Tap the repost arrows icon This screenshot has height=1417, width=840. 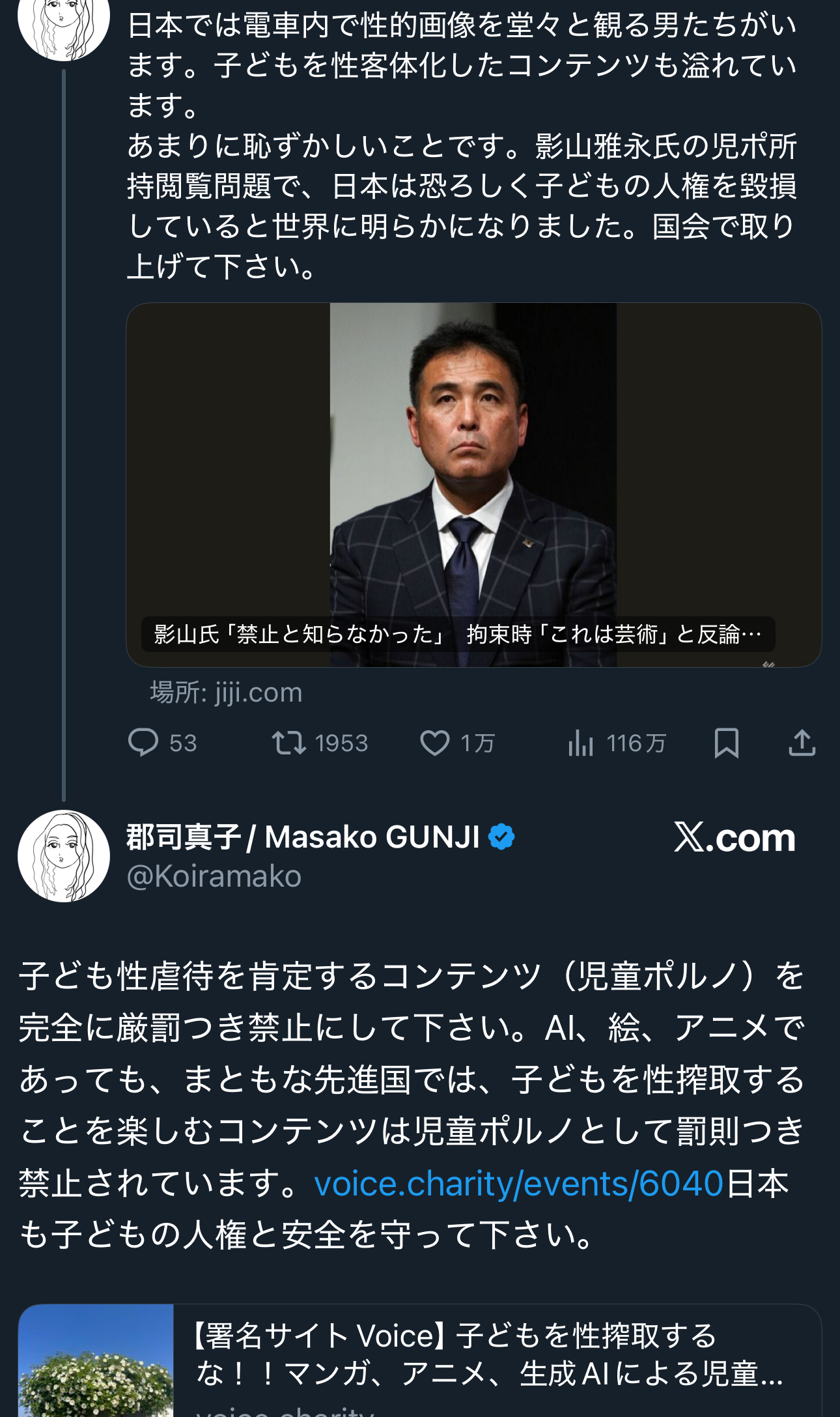pyautogui.click(x=288, y=743)
